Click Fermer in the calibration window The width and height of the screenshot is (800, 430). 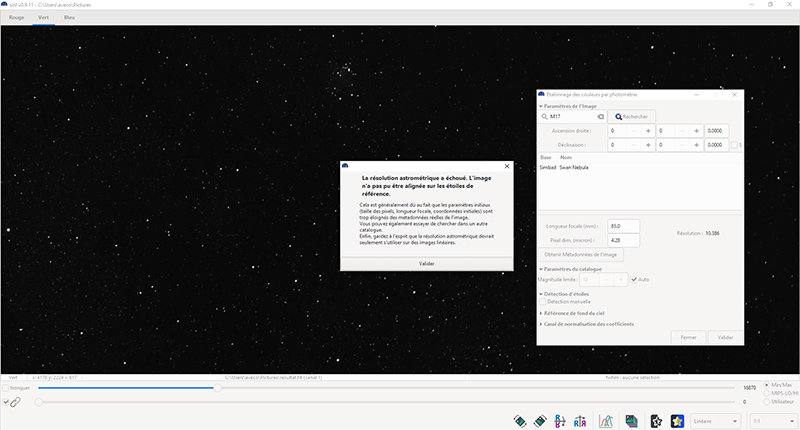[x=688, y=337]
